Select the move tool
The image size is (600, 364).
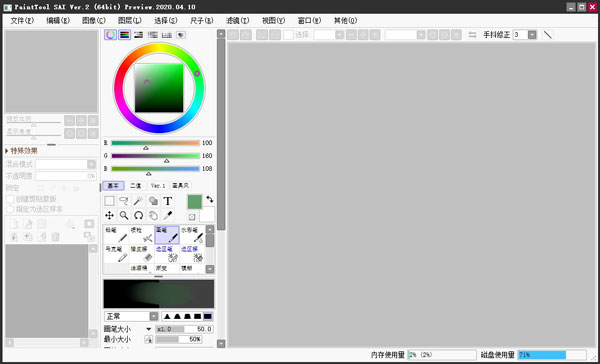pos(109,215)
